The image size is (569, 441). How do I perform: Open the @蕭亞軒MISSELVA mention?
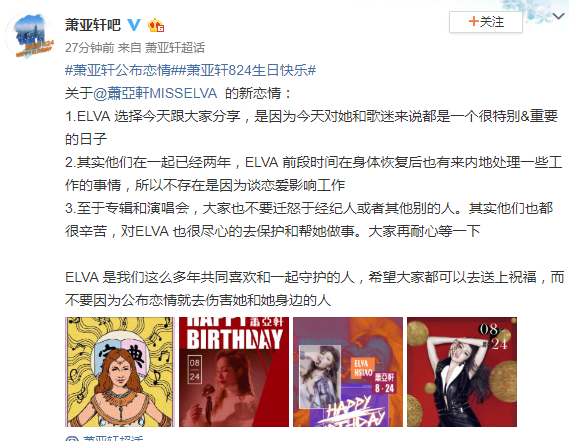point(155,93)
